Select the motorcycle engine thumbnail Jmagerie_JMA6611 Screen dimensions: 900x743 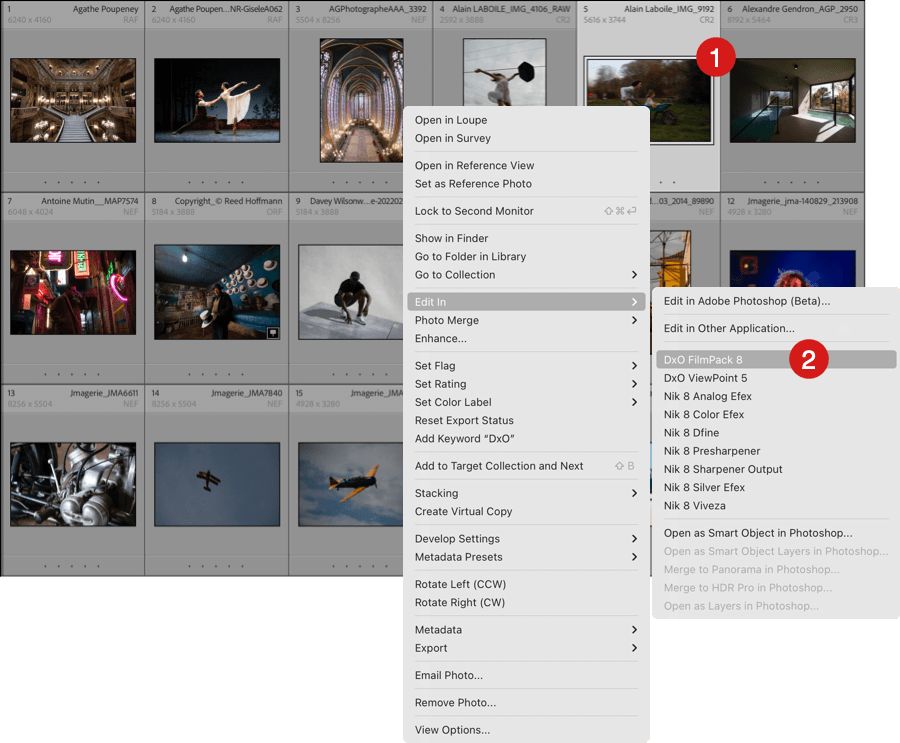coord(72,484)
